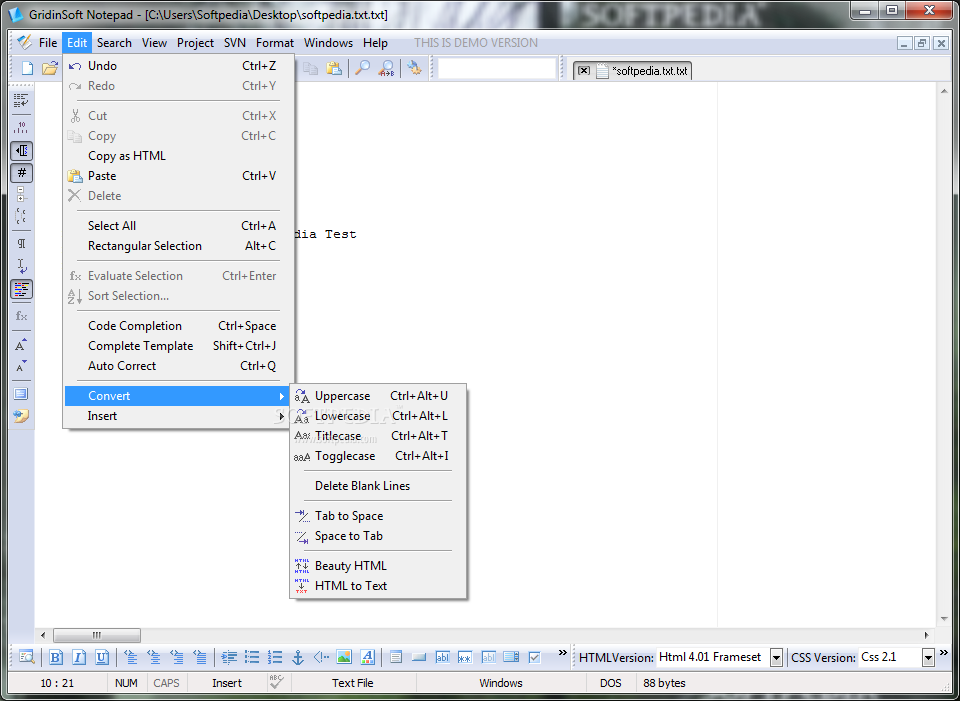Click the horizontal scrollbar thumb
The width and height of the screenshot is (960, 701).
tap(97, 635)
